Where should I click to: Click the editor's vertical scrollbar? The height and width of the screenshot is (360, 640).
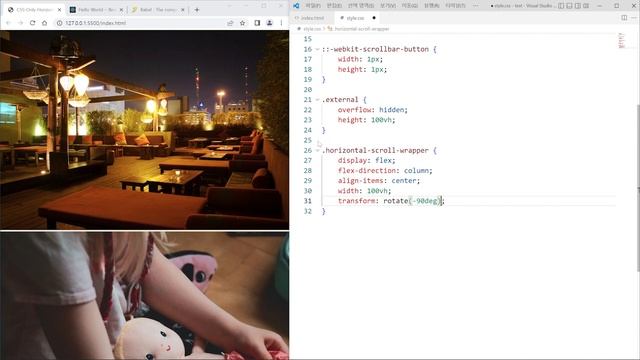(x=638, y=188)
